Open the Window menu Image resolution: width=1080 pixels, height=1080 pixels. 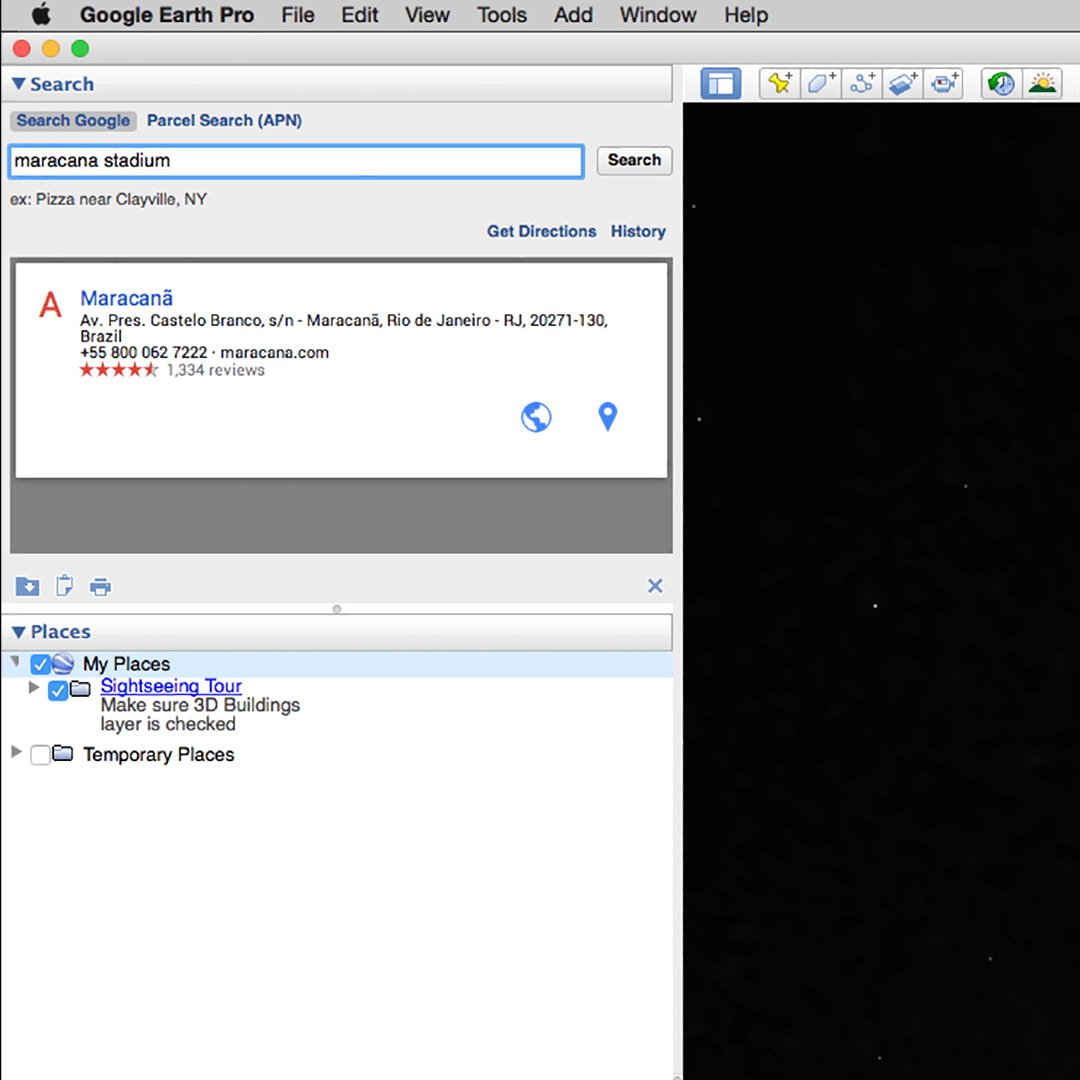658,14
